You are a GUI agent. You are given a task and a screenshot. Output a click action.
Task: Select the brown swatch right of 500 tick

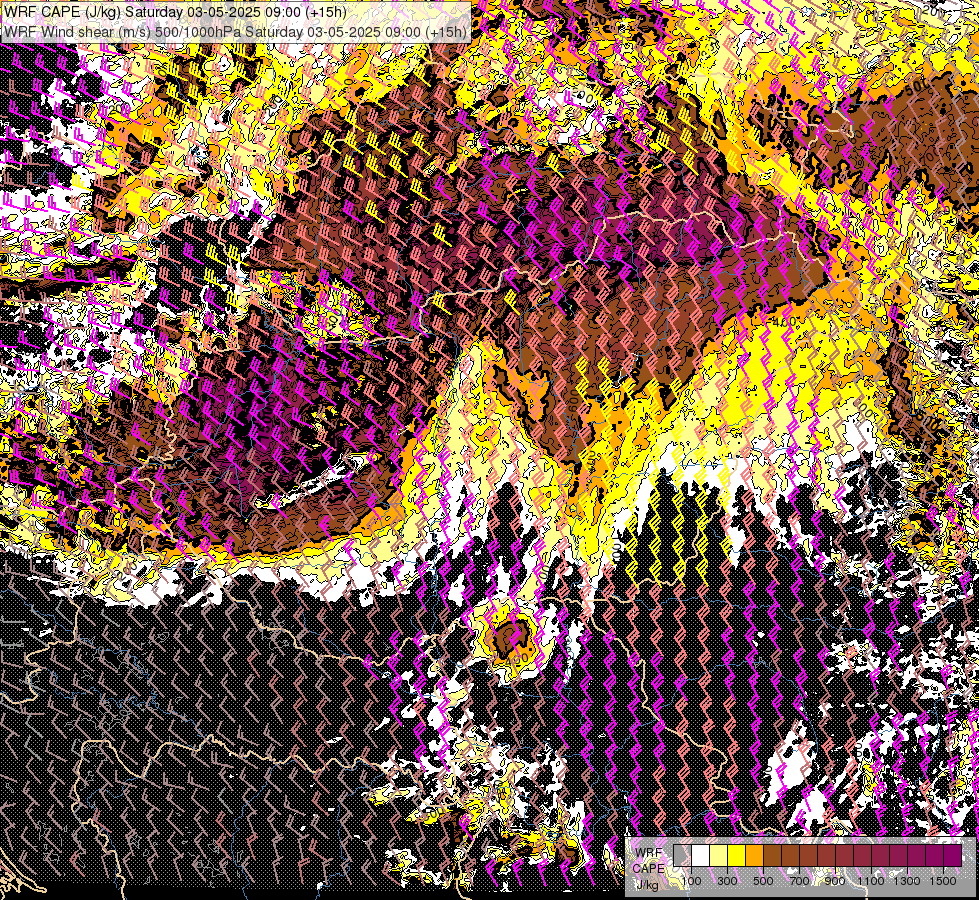click(772, 855)
